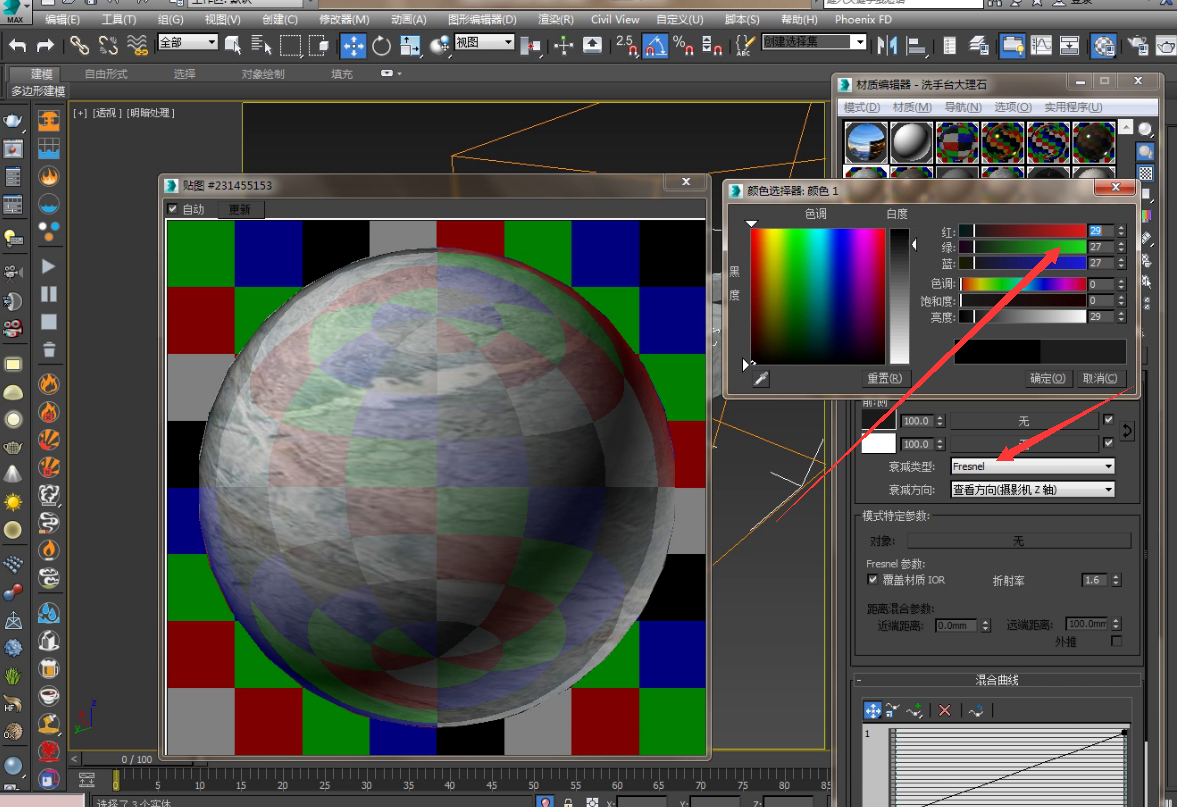Image resolution: width=1177 pixels, height=807 pixels.
Task: Select move-point tool in mix curve toolbar
Action: tap(872, 710)
